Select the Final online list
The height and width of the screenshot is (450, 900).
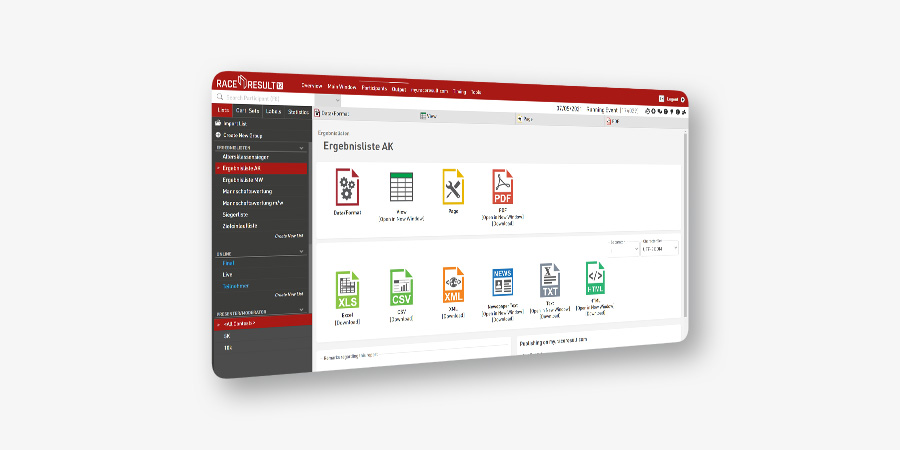228,263
